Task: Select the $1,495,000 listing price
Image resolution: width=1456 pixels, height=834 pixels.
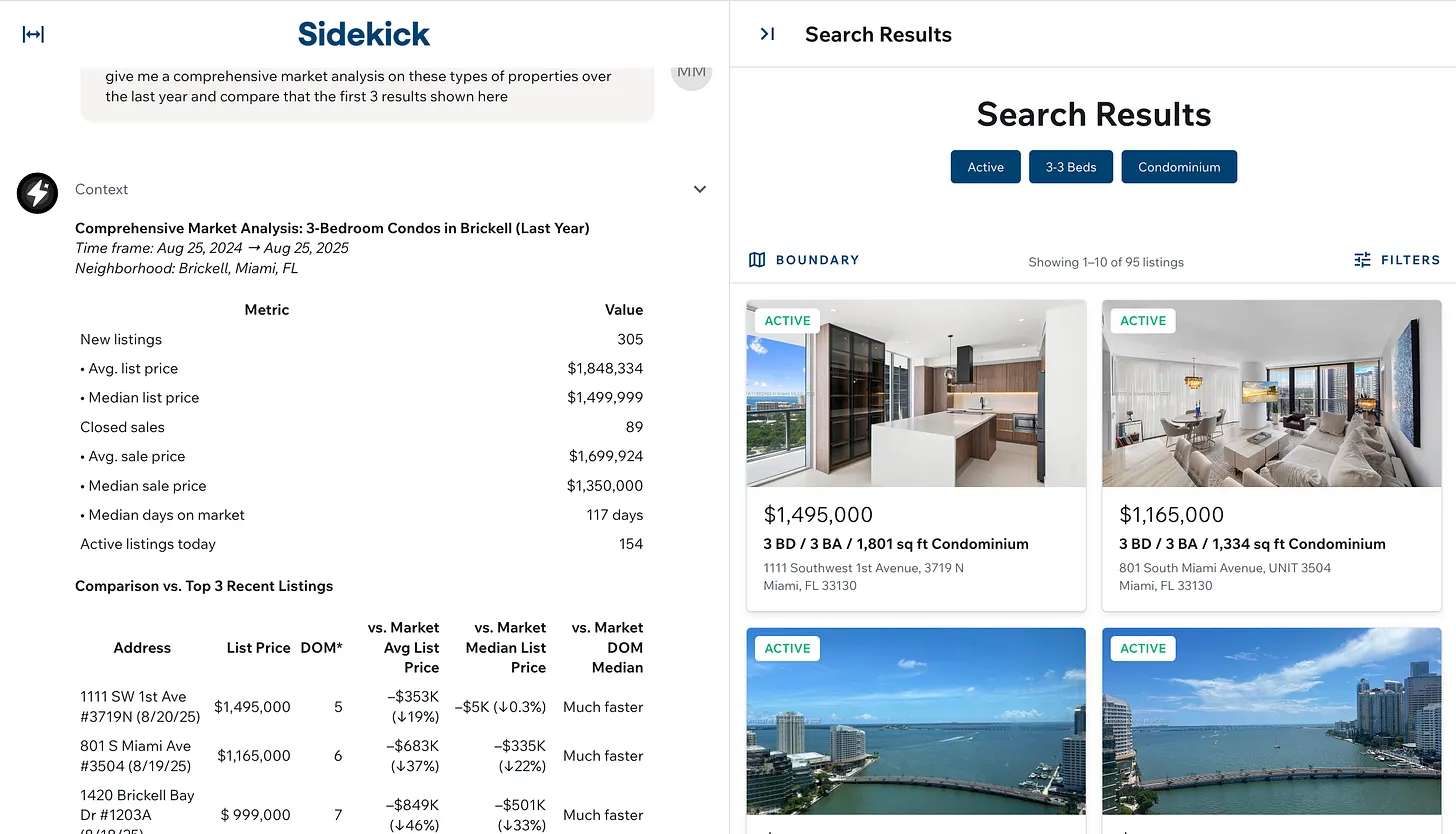Action: pyautogui.click(x=818, y=514)
